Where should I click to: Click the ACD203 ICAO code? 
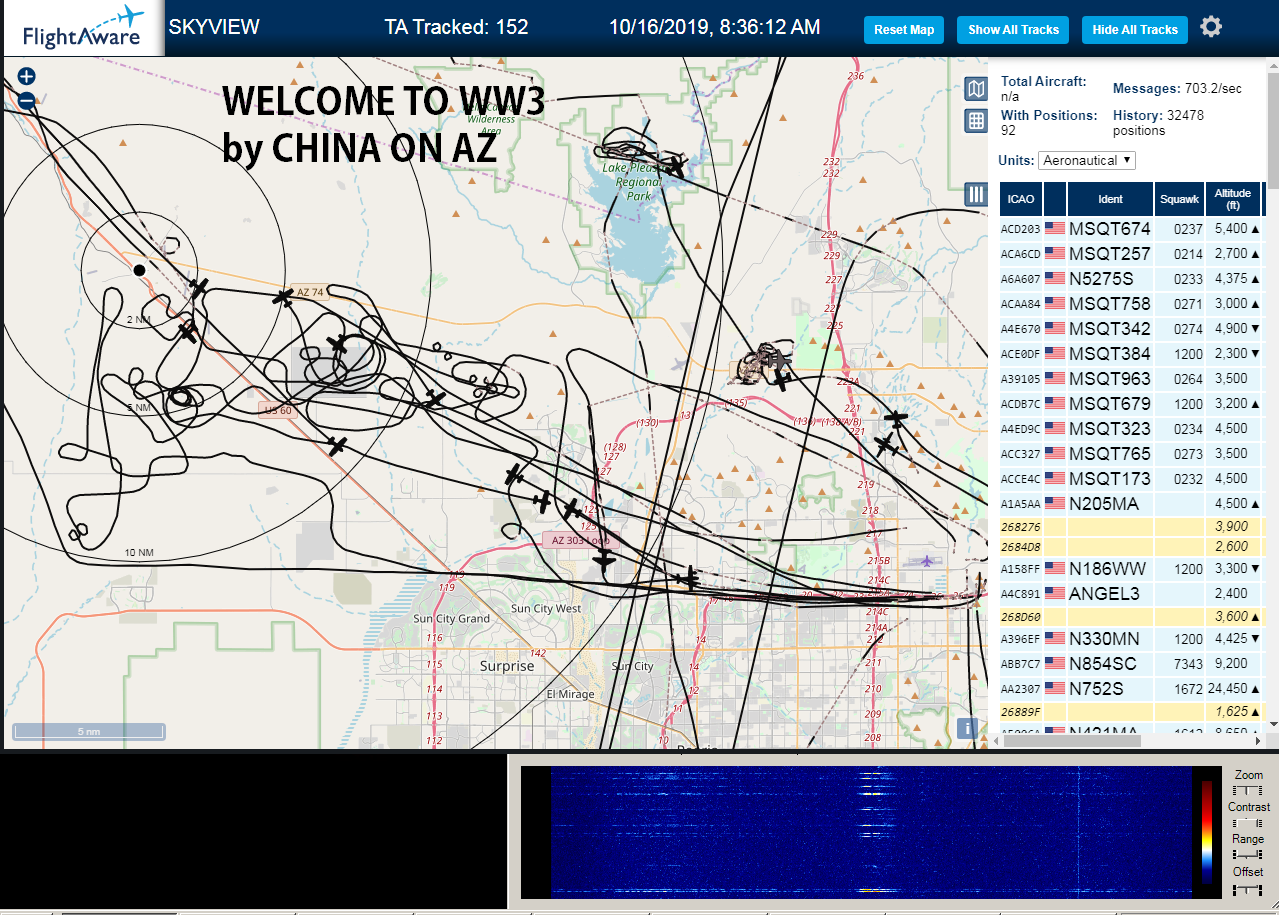[x=1021, y=229]
